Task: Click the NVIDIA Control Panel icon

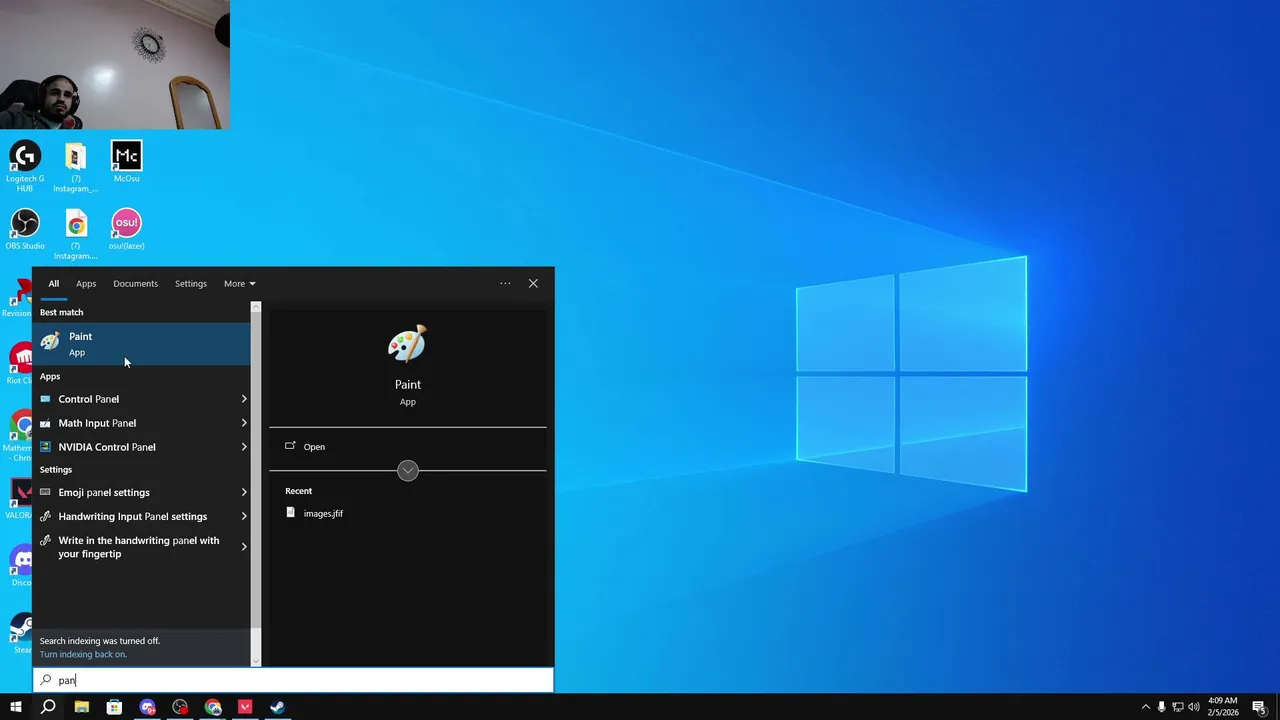Action: point(45,447)
